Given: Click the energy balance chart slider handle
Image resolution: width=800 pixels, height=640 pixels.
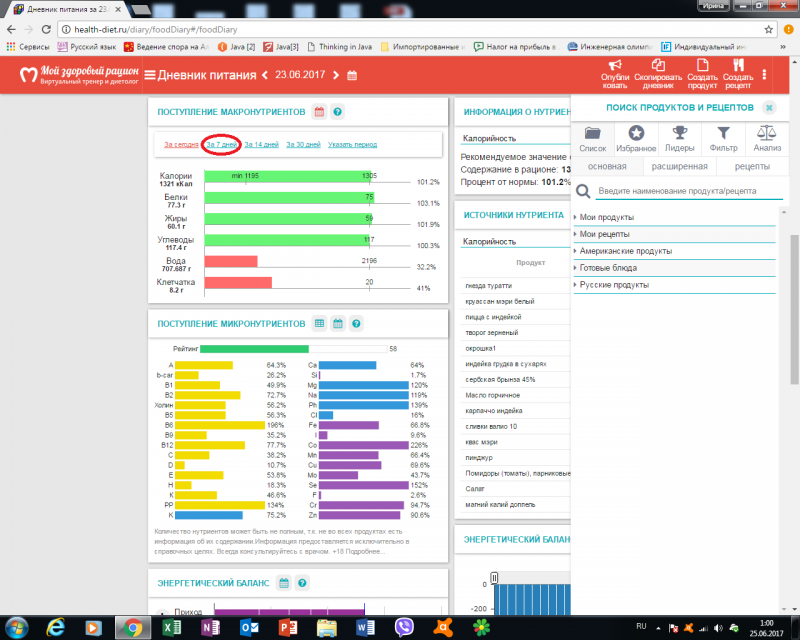Looking at the screenshot, I should (x=493, y=578).
